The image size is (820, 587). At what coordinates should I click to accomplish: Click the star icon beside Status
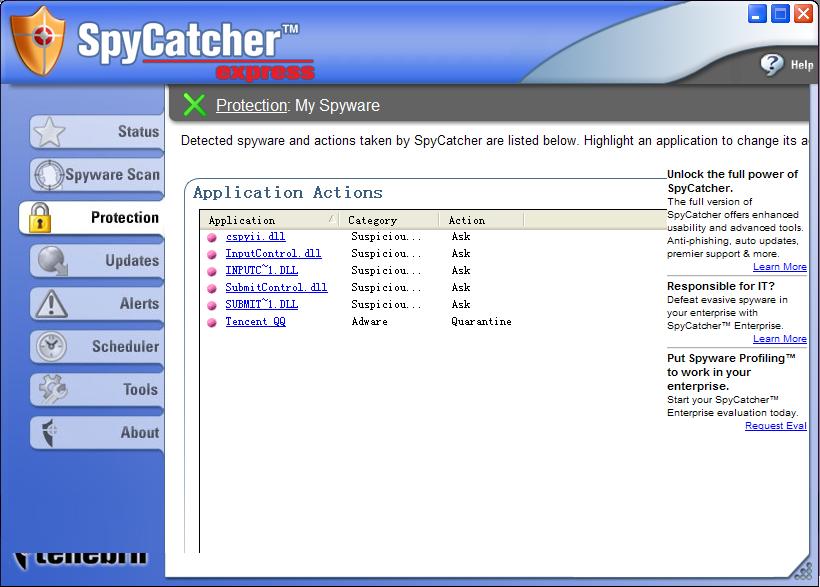[x=49, y=132]
